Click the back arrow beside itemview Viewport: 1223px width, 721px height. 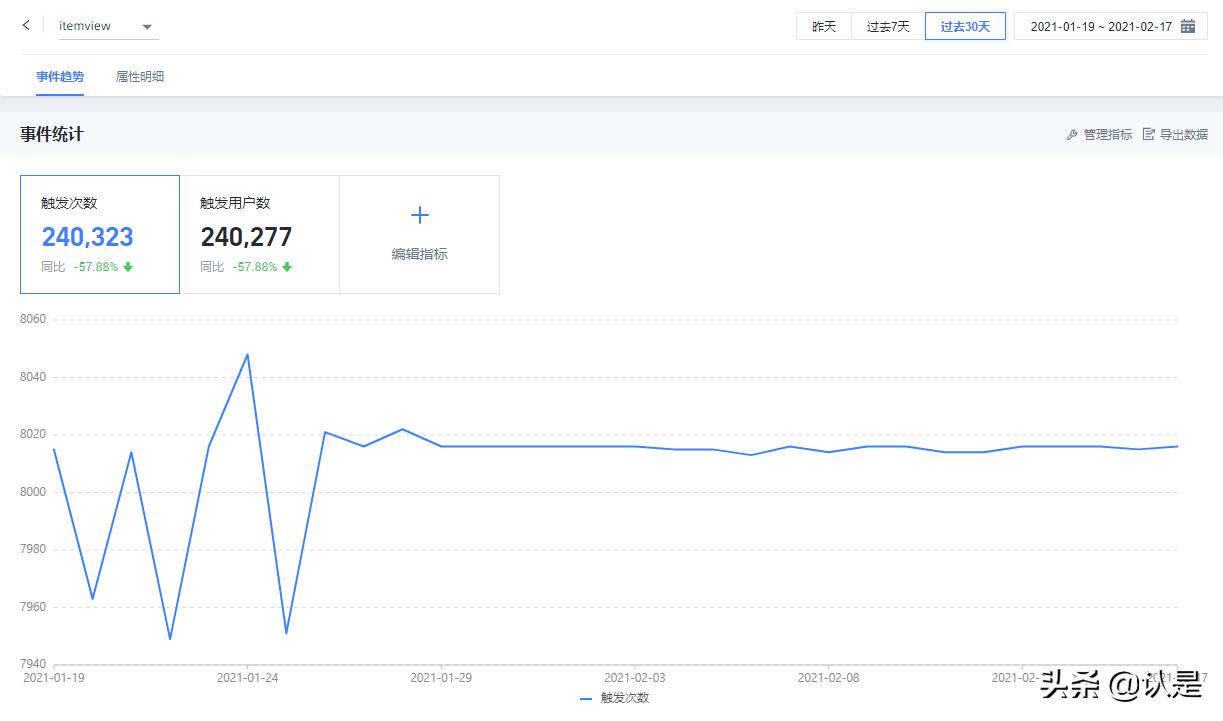point(25,25)
